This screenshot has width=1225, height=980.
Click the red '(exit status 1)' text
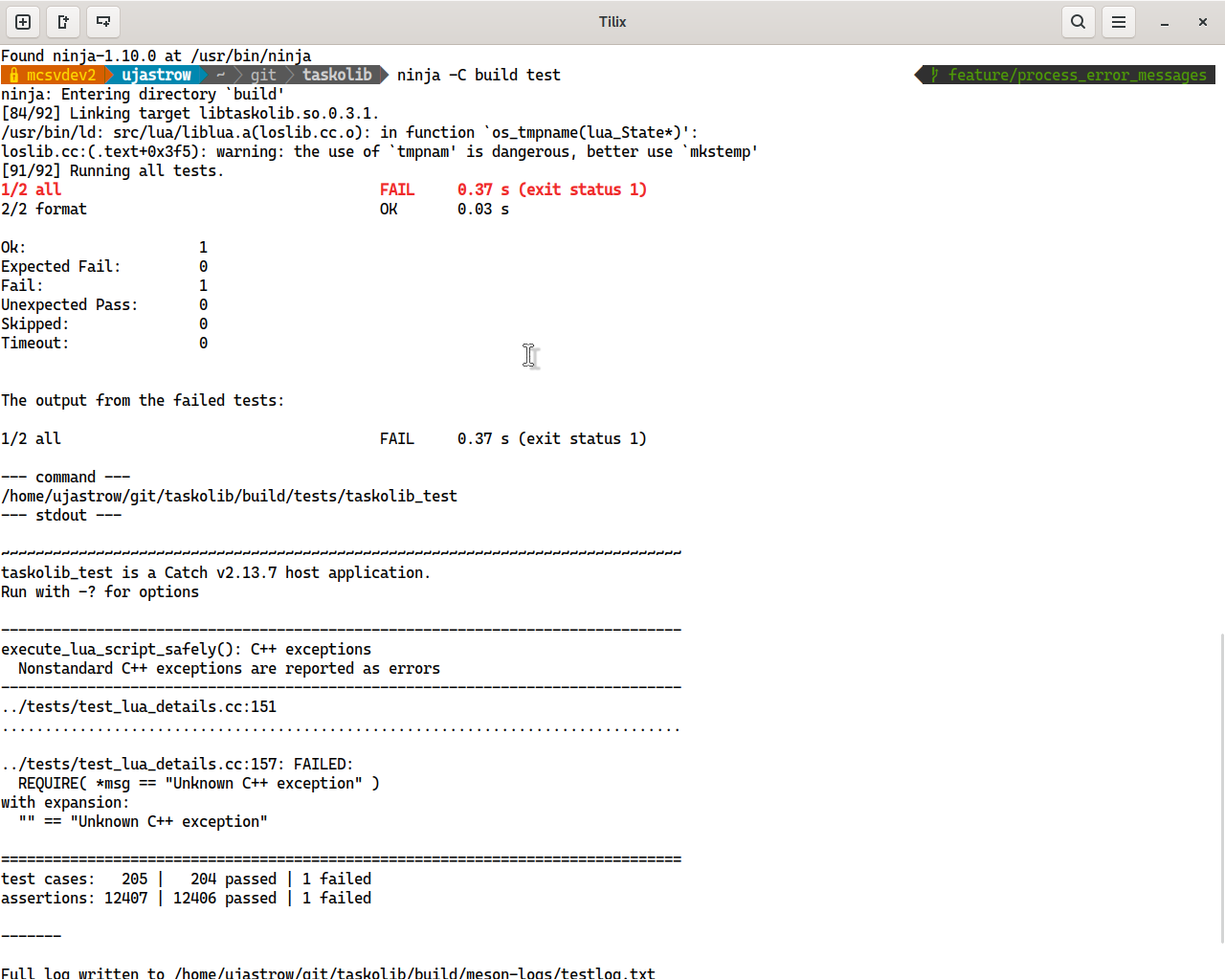coord(583,189)
